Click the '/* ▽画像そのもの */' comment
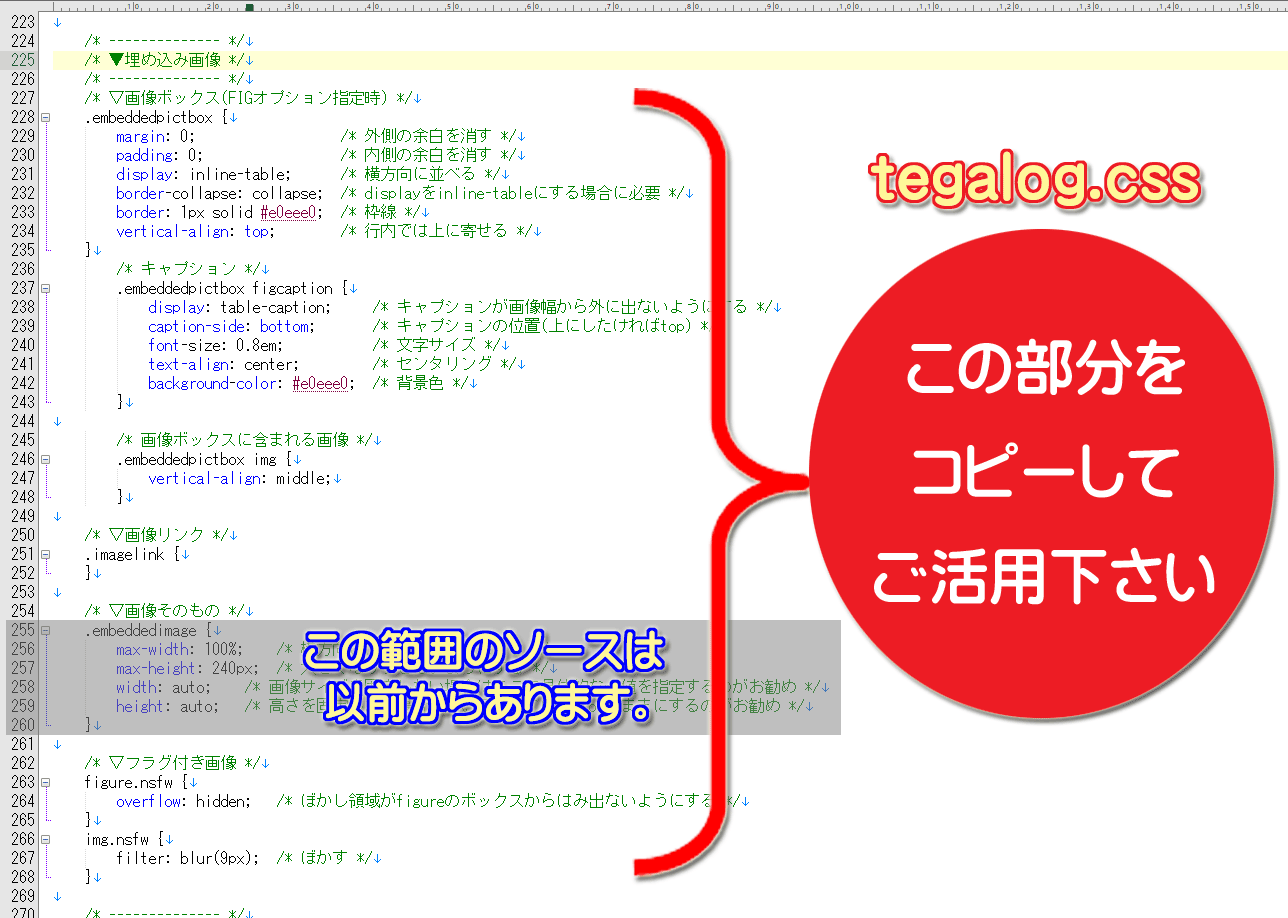 pyautogui.click(x=165, y=612)
